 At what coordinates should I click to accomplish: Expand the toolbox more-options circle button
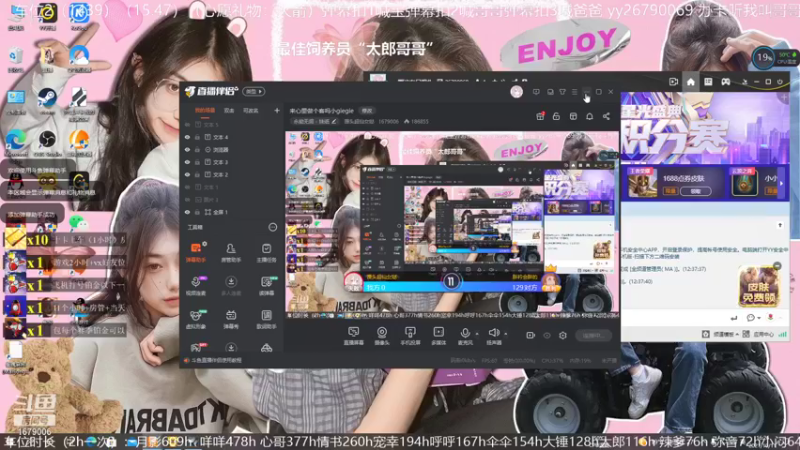pos(272,227)
